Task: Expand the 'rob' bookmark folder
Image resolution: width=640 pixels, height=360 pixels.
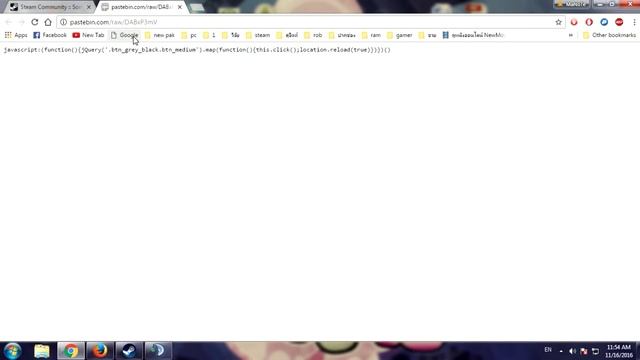Action: coord(313,35)
